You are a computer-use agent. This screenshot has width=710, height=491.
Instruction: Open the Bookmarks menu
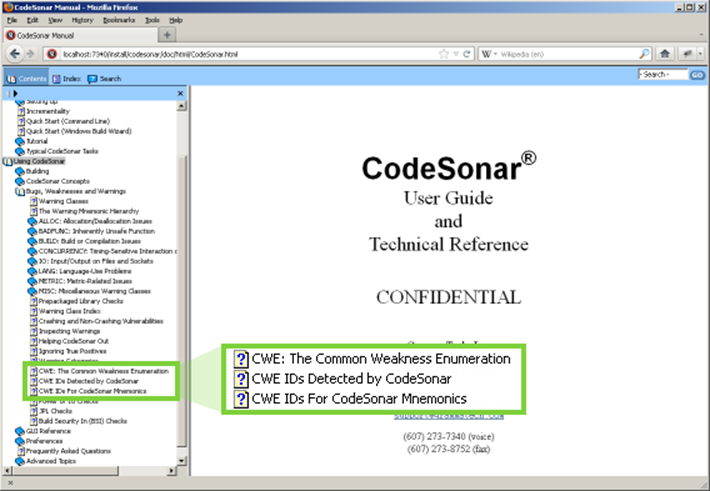pyautogui.click(x=119, y=20)
